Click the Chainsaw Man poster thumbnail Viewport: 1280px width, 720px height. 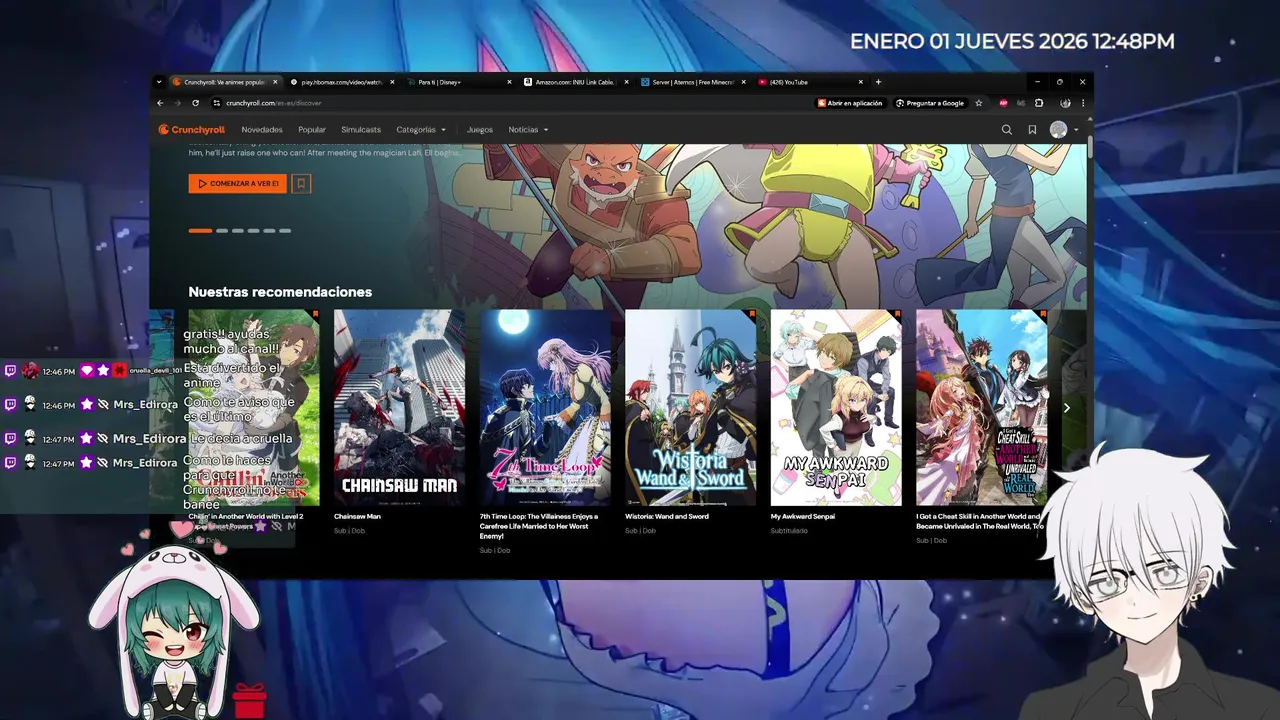pos(399,407)
